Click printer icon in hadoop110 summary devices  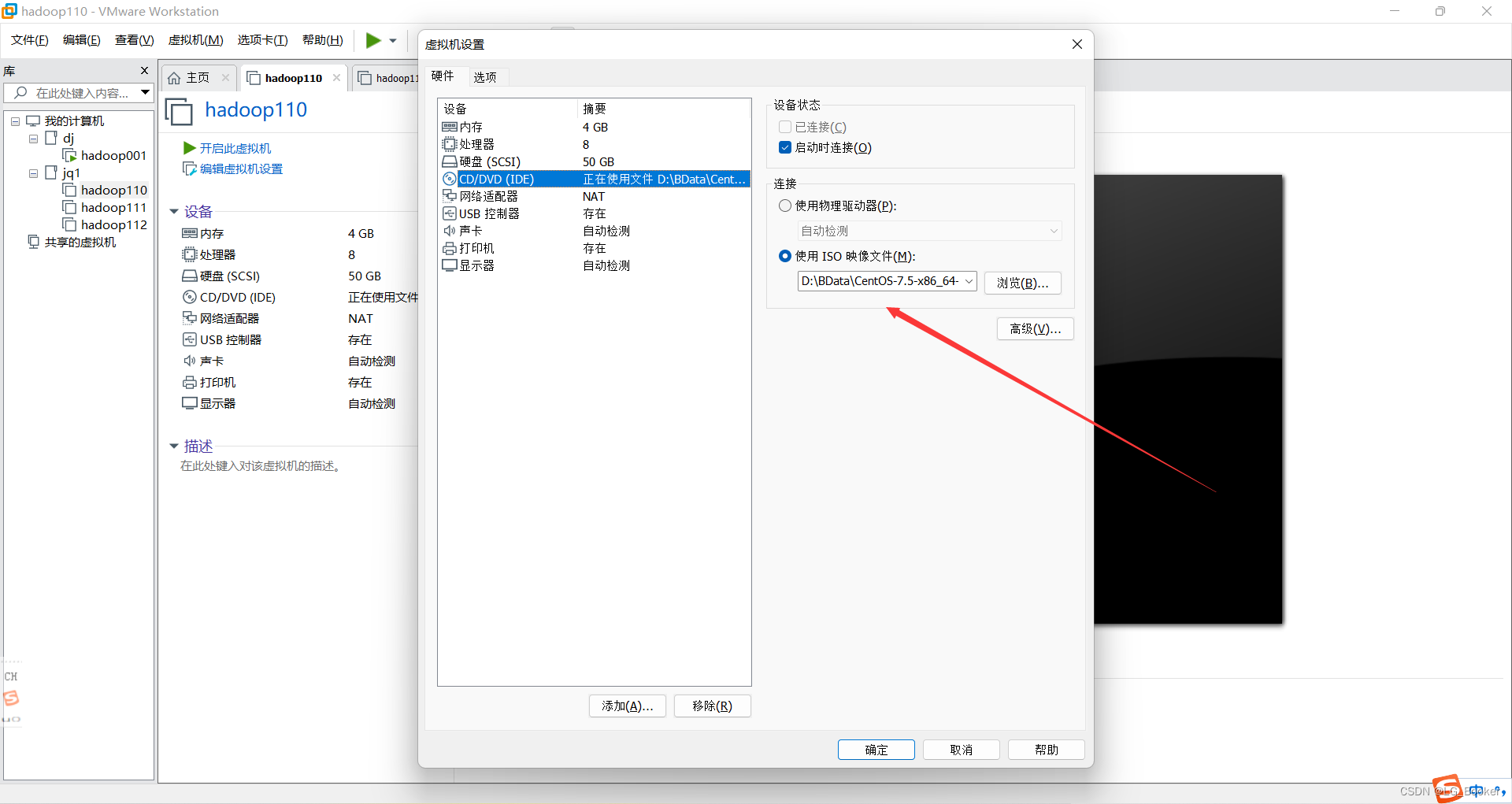pyautogui.click(x=190, y=382)
